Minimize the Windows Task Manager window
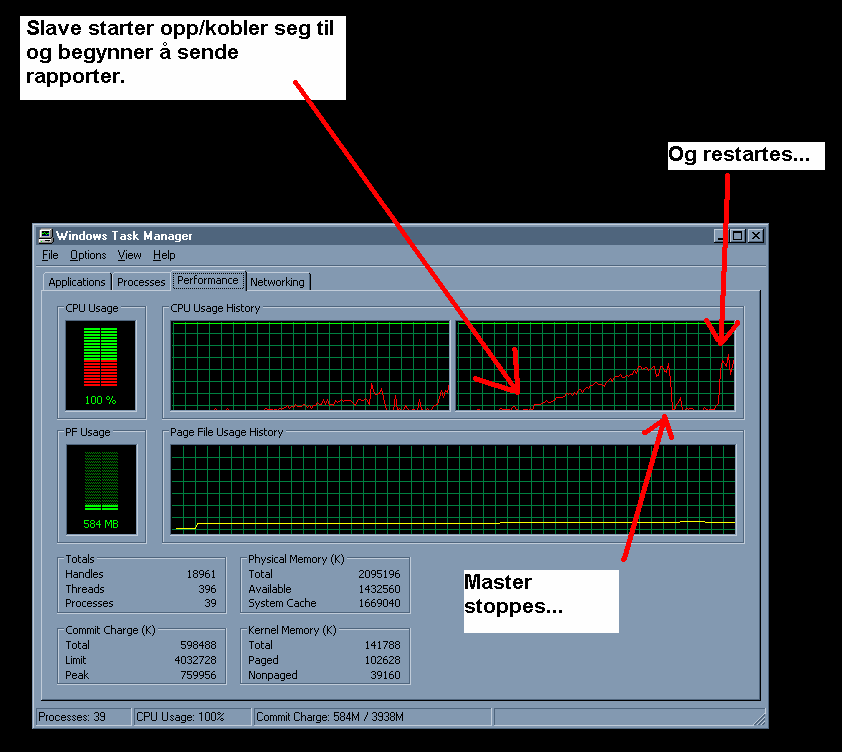This screenshot has height=752, width=842. pyautogui.click(x=720, y=236)
